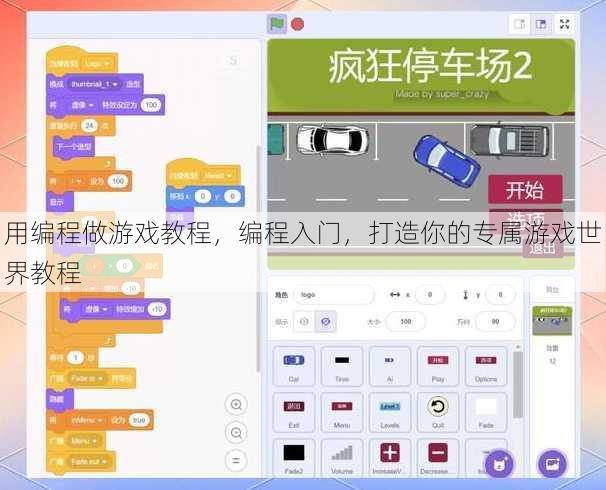
Task: Click the grey SUV on stage
Action: pyautogui.click(x=509, y=140)
